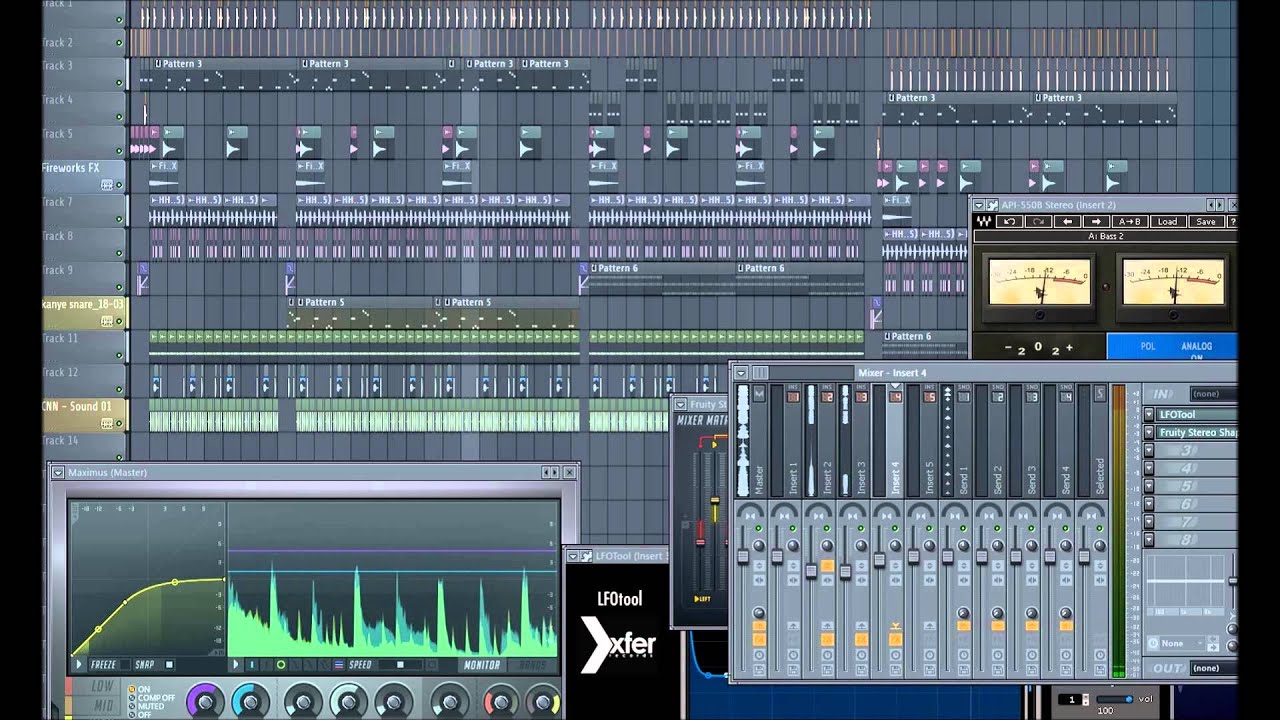Screen dimensions: 1280x720
Task: Open the mixer OUT (none) output selector
Action: [1213, 668]
